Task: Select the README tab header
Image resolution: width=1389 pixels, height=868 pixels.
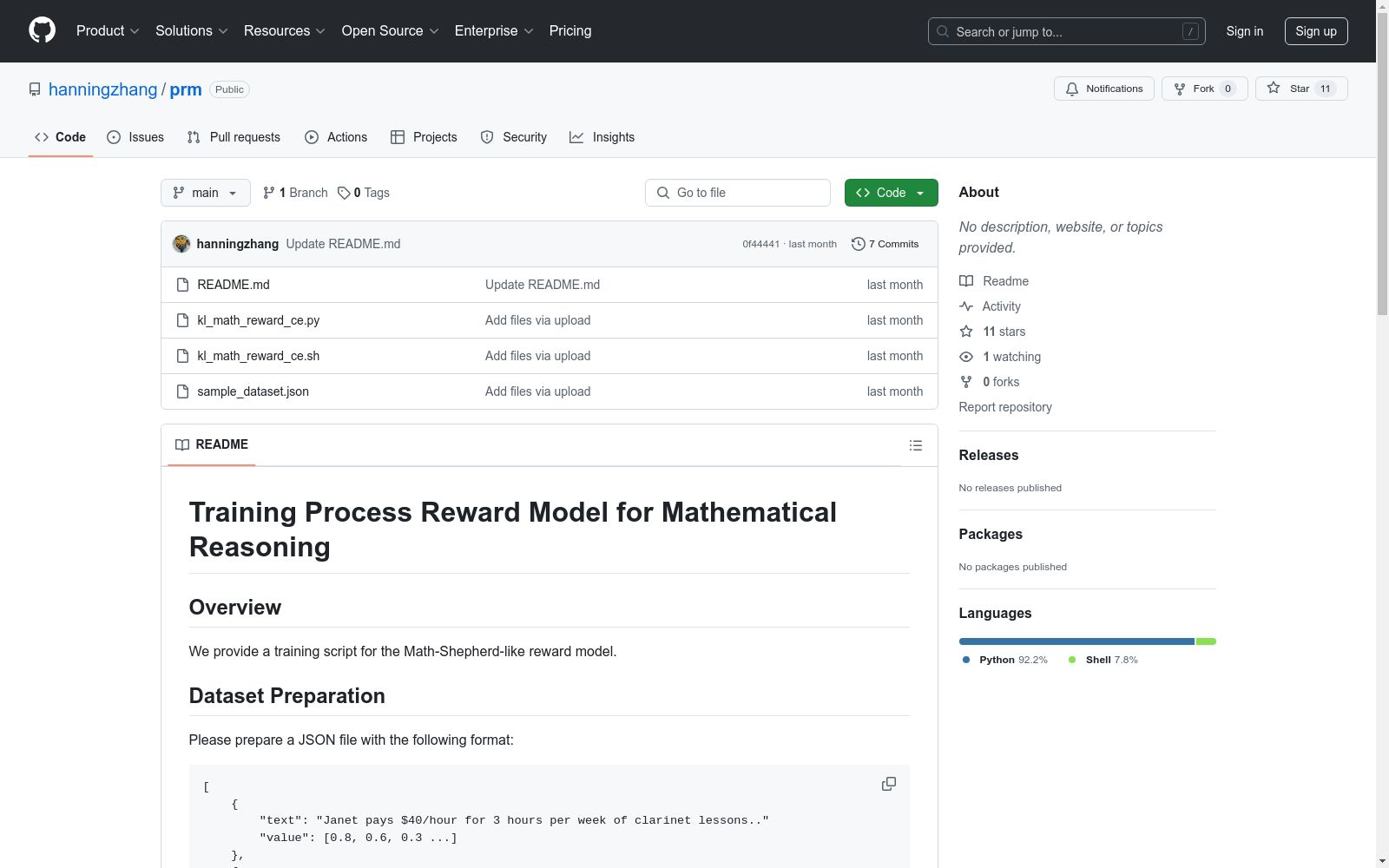Action: (x=212, y=444)
